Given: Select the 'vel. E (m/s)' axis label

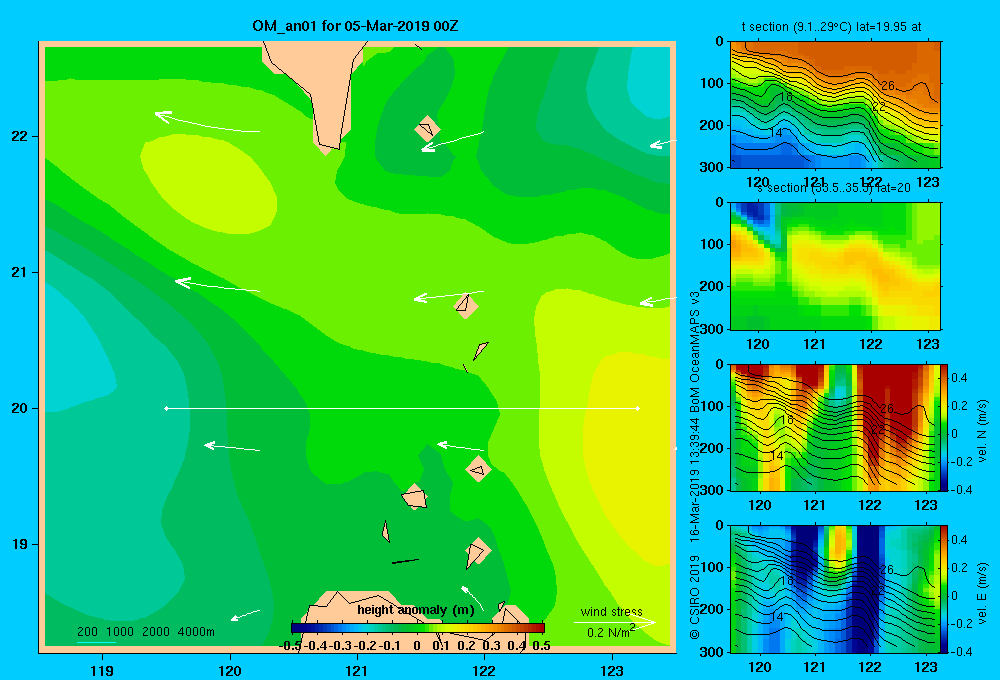Looking at the screenshot, I should tap(982, 593).
